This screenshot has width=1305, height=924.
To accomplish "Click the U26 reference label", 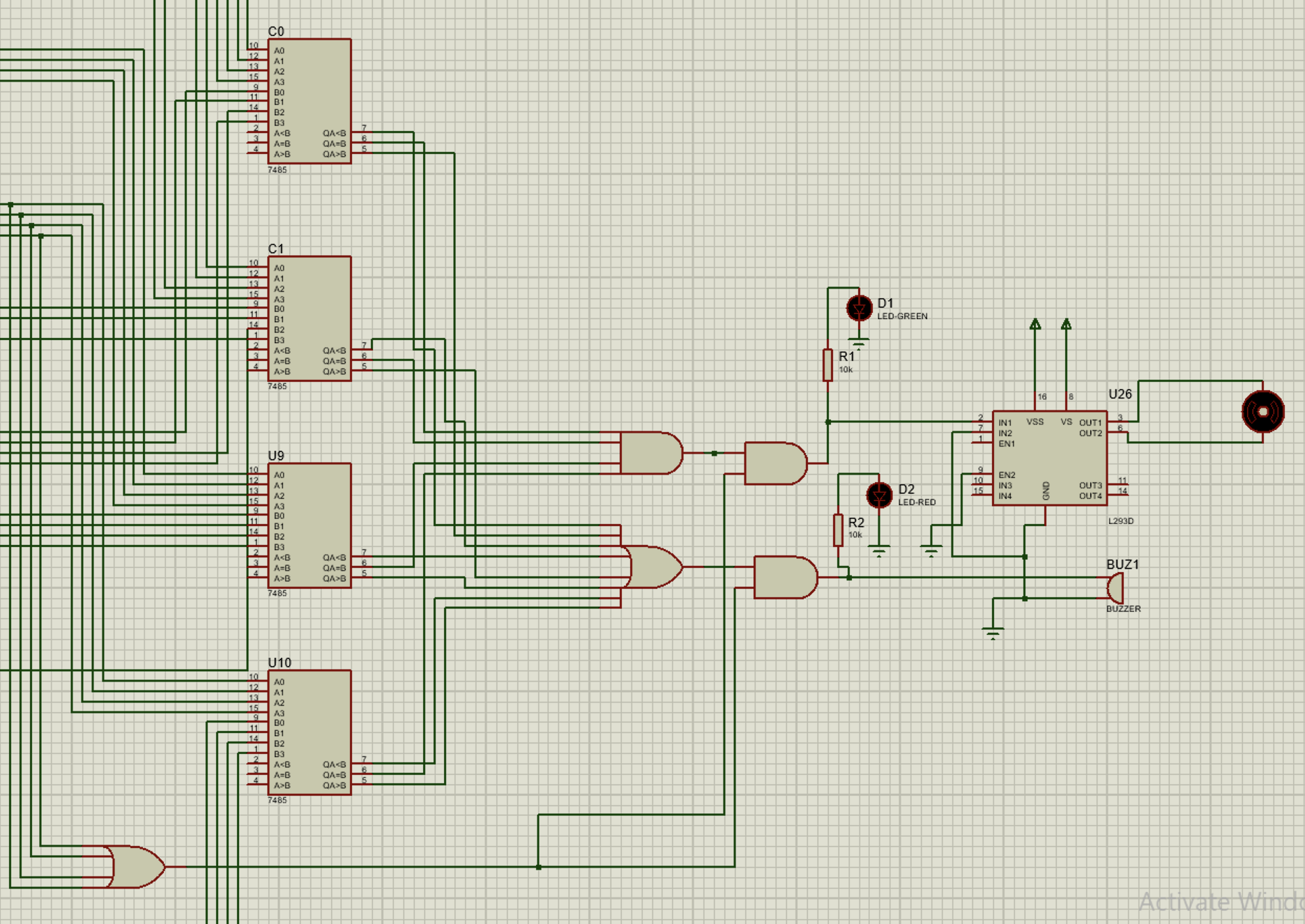I will (x=1120, y=394).
